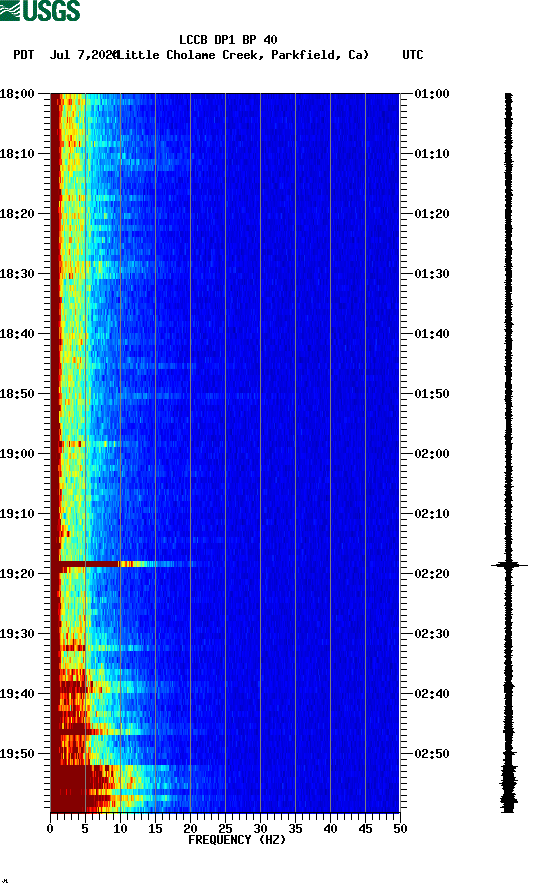Image resolution: width=552 pixels, height=892 pixels.
Task: Click the '02:20' UTC time label
Action: click(x=432, y=573)
